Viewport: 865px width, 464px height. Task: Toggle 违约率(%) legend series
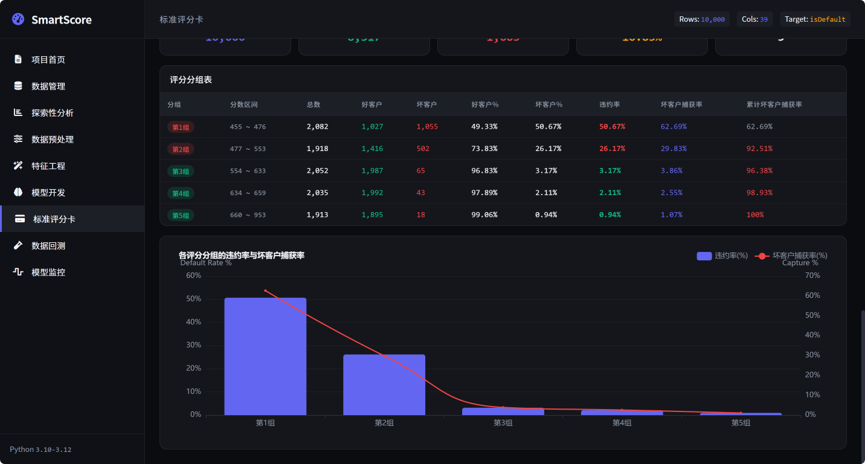click(722, 255)
